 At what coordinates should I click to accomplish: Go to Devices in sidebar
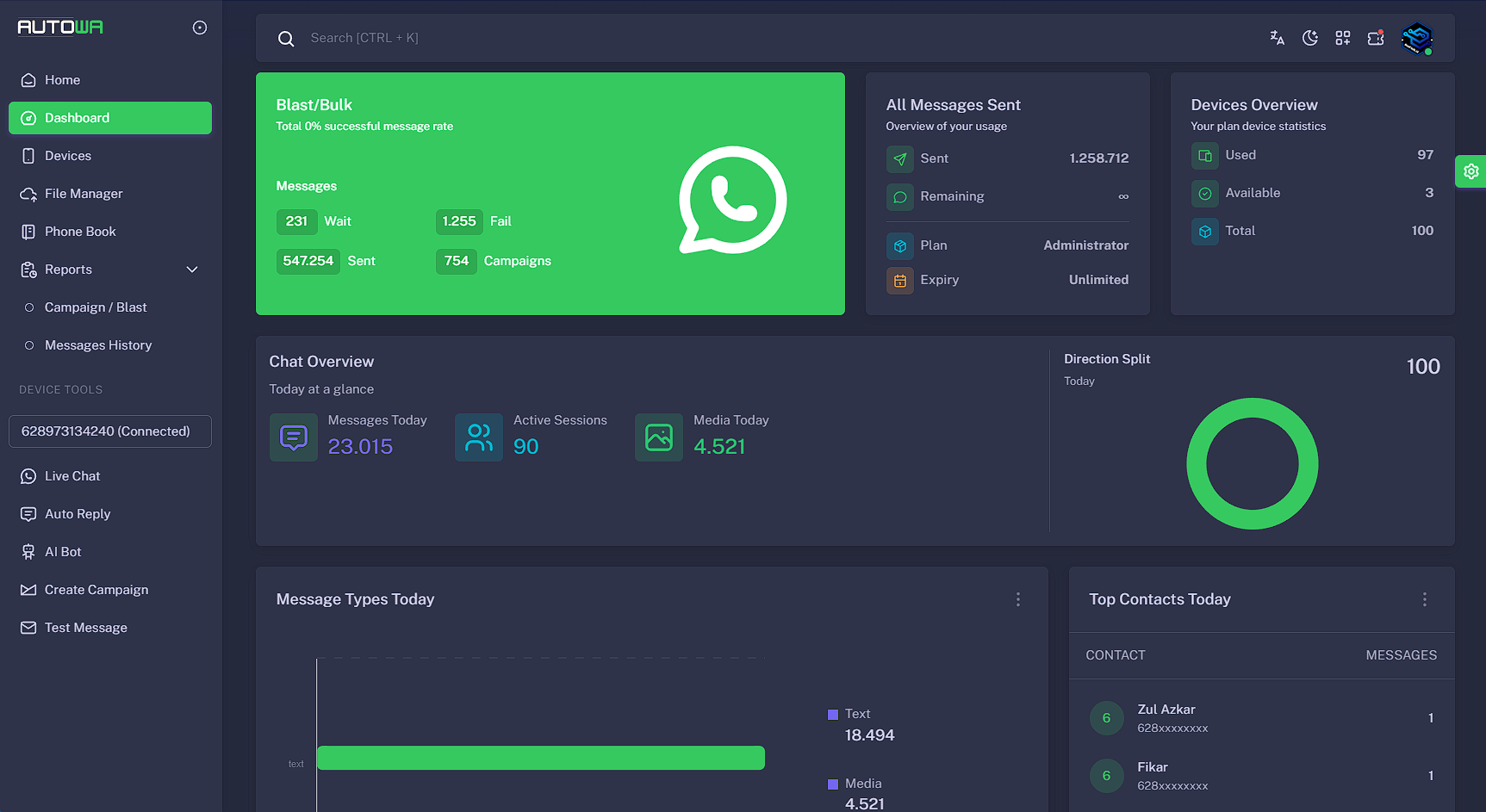[x=68, y=156]
